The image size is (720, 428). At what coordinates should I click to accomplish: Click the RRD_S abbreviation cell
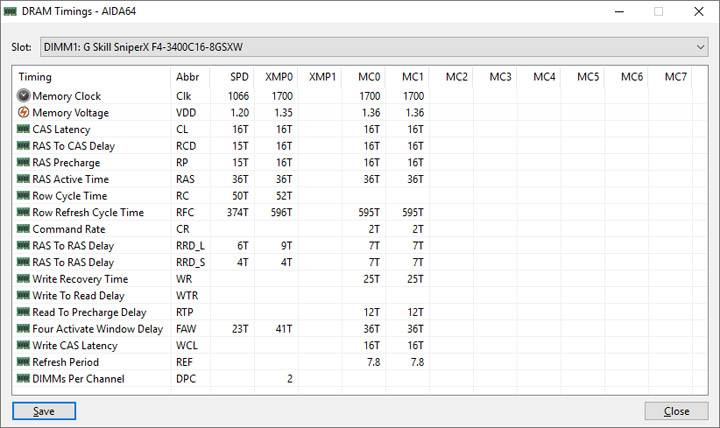(x=190, y=262)
